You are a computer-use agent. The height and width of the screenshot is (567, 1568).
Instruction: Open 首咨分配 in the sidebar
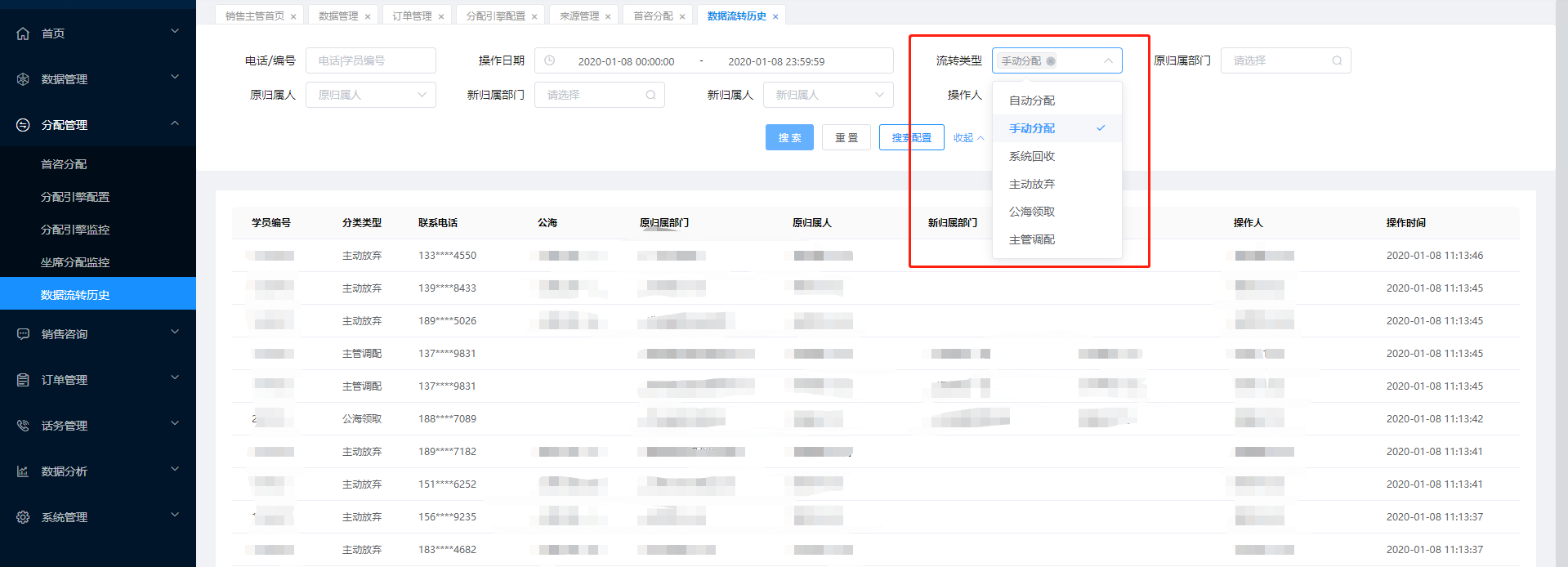(98, 164)
